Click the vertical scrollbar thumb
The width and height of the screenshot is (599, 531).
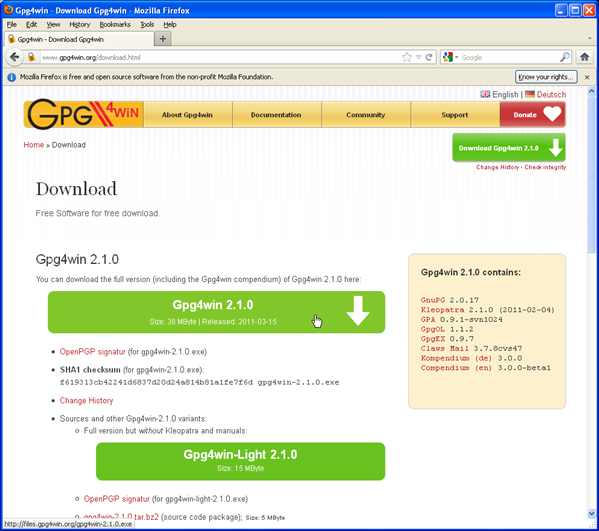click(591, 174)
